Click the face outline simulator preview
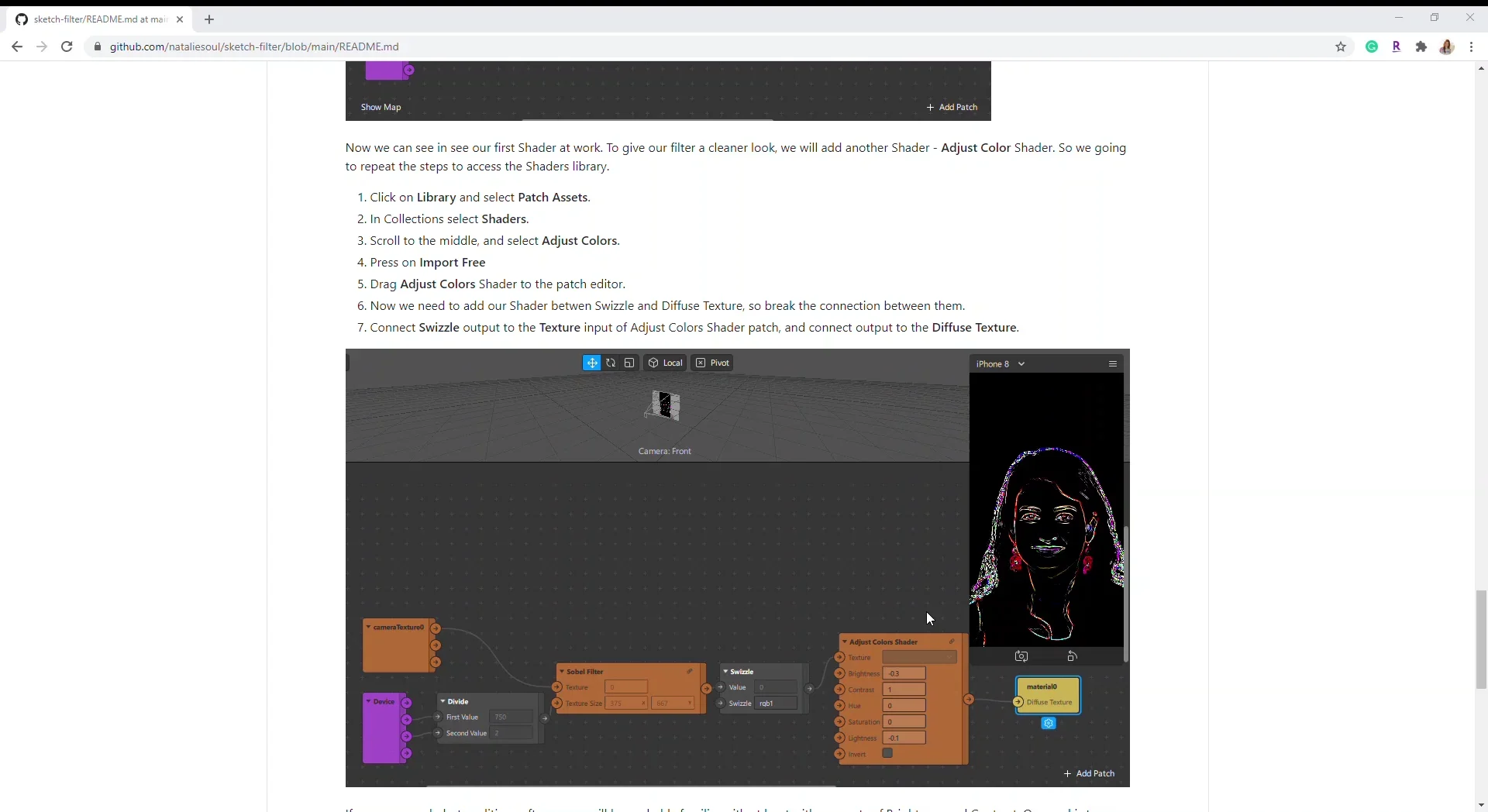This screenshot has height=812, width=1488. click(x=1046, y=510)
